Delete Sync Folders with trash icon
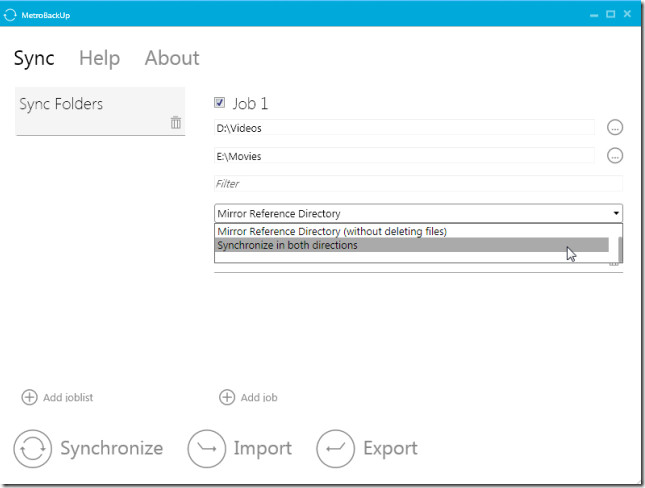The image size is (645, 488). [176, 123]
